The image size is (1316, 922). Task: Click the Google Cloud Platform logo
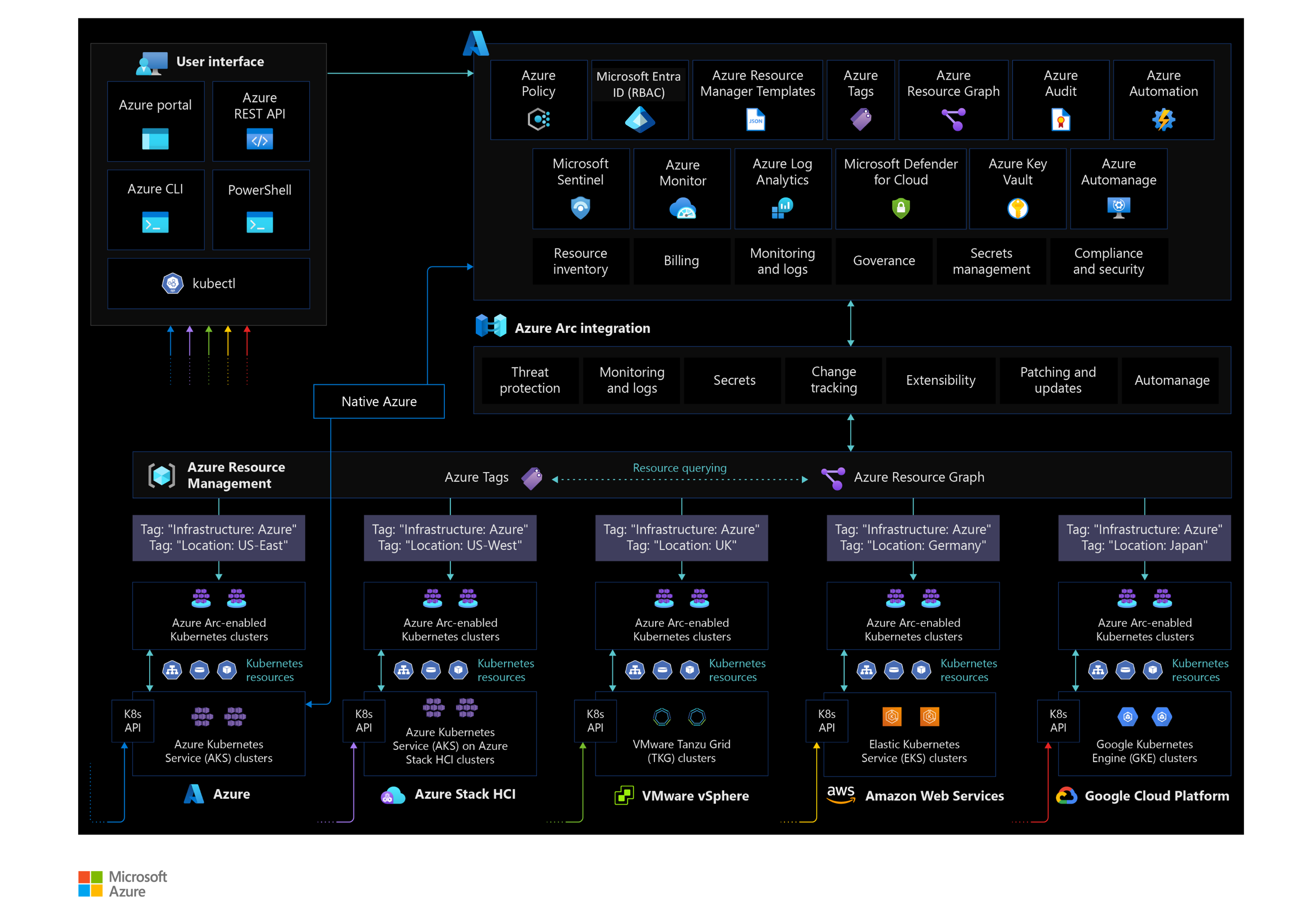(x=1066, y=795)
